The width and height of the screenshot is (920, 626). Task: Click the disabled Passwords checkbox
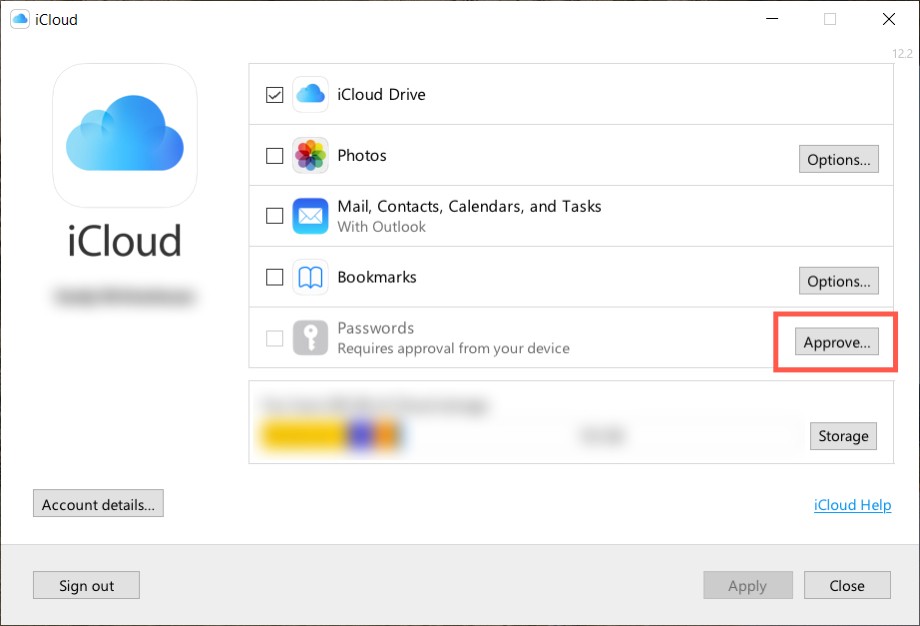point(275,338)
